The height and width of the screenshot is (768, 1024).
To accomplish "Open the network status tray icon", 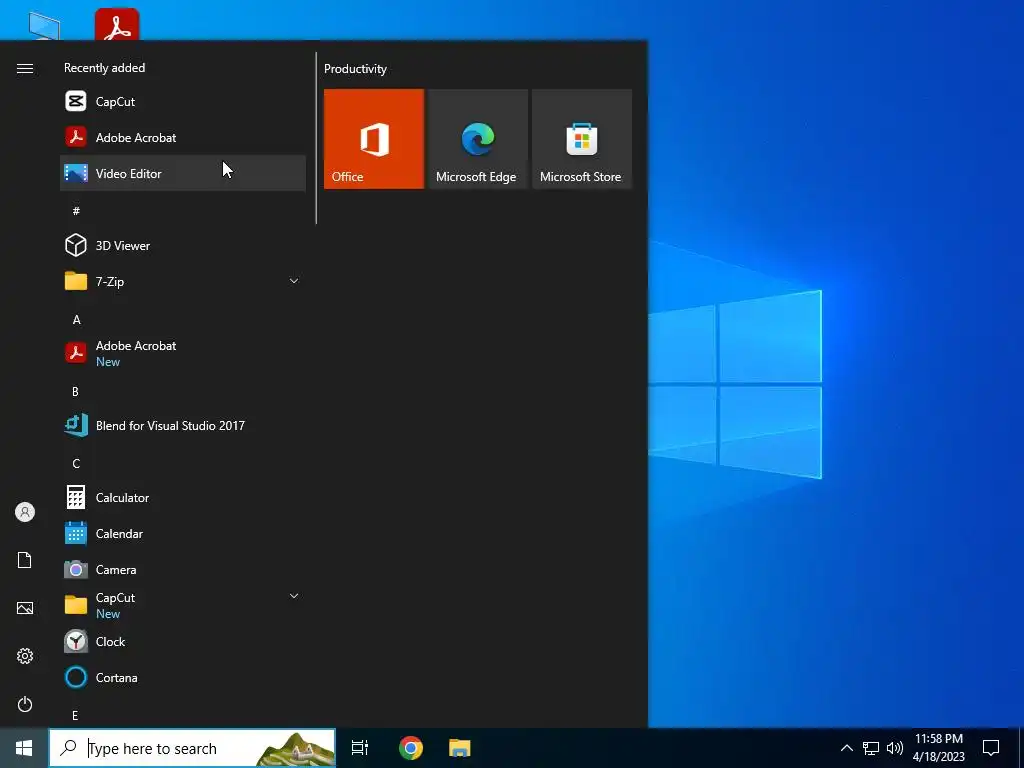I will 871,748.
